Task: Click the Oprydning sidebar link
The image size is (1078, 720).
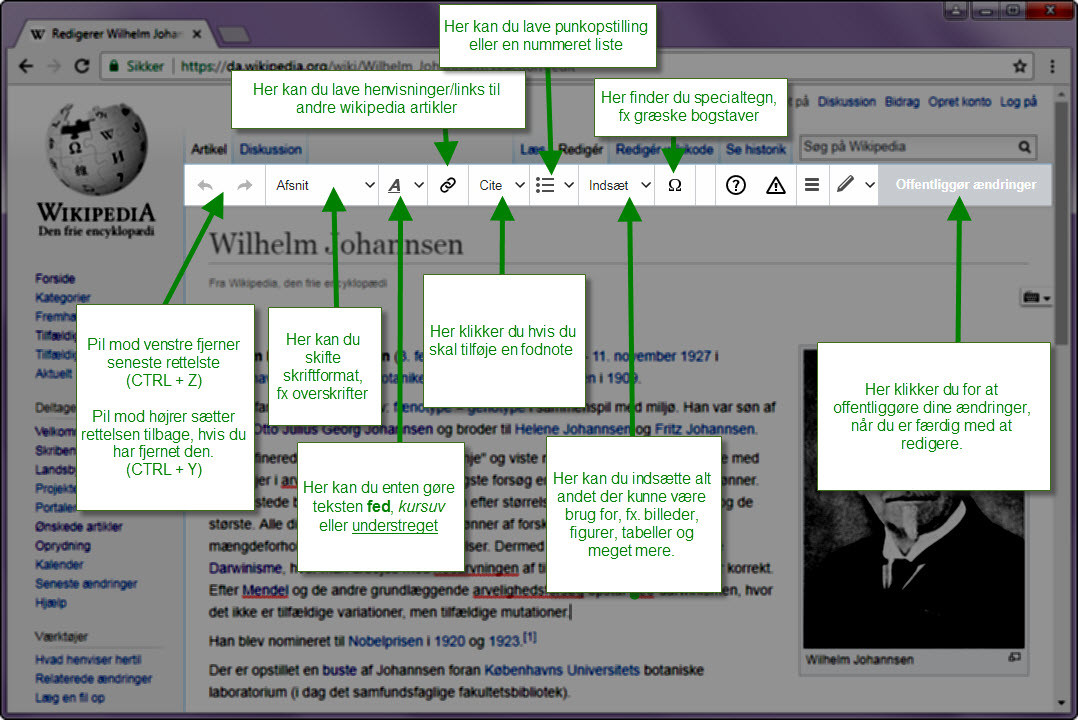Action: click(x=63, y=546)
